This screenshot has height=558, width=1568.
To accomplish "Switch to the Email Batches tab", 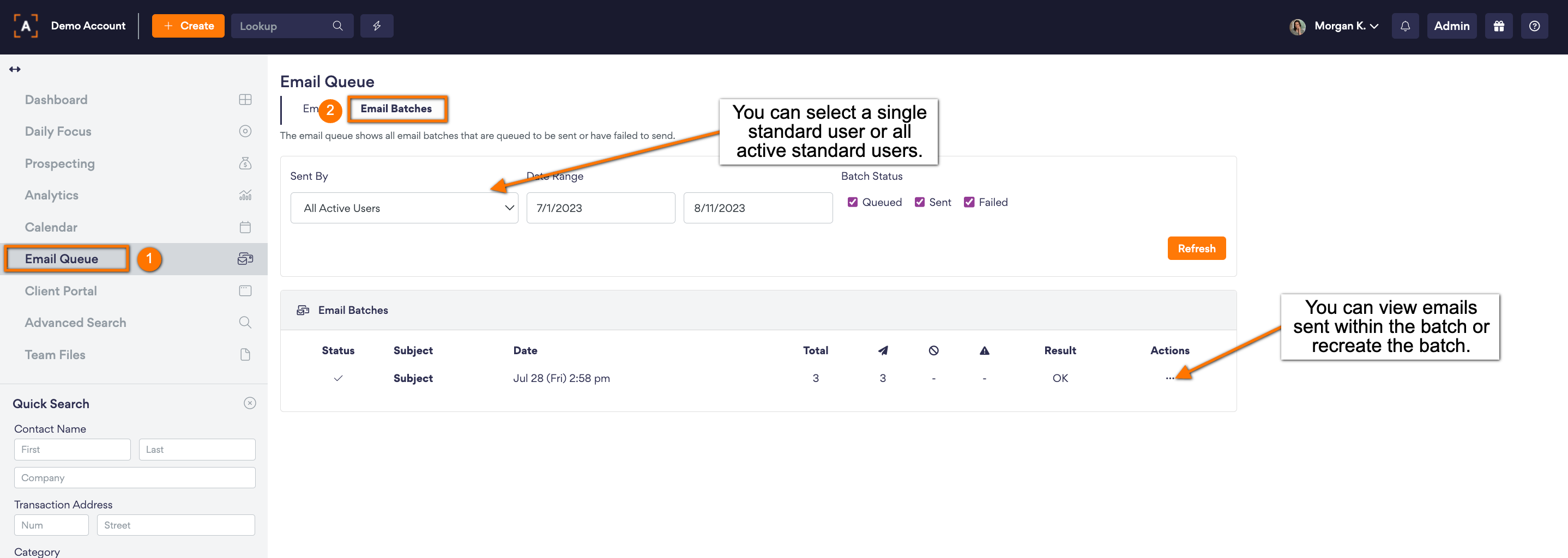I will point(396,109).
